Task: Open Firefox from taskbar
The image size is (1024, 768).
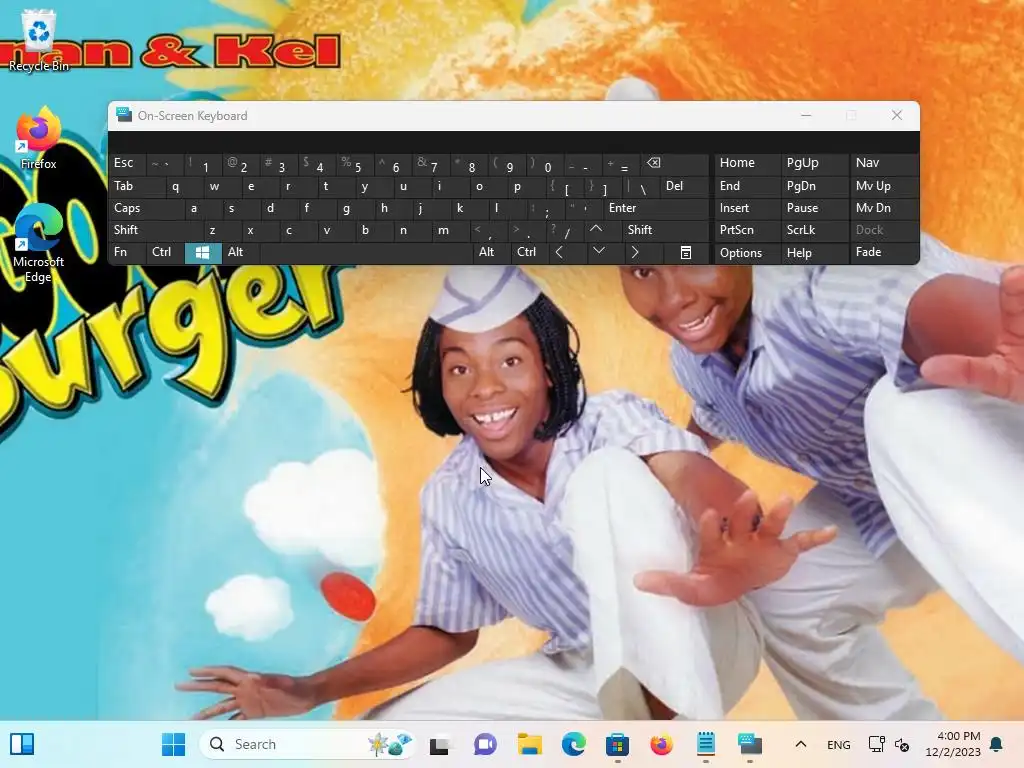Action: coord(662,744)
